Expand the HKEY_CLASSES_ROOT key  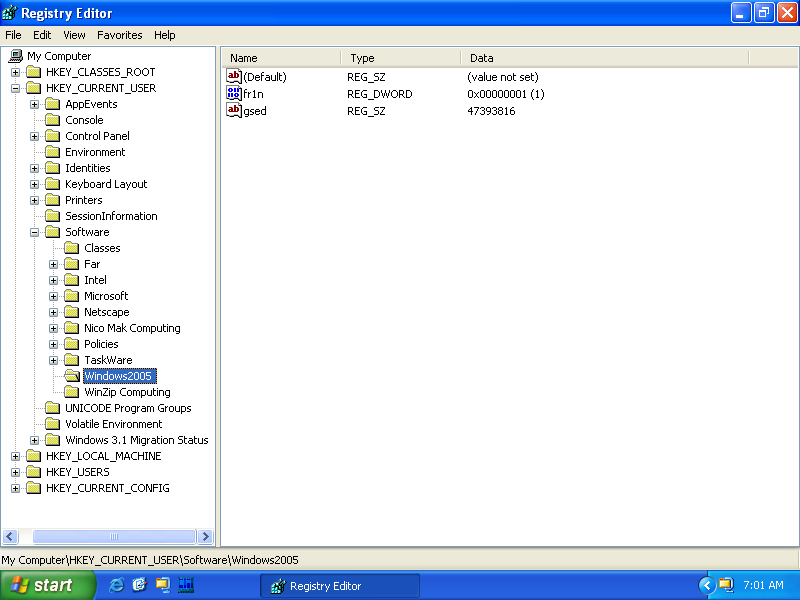(x=15, y=72)
